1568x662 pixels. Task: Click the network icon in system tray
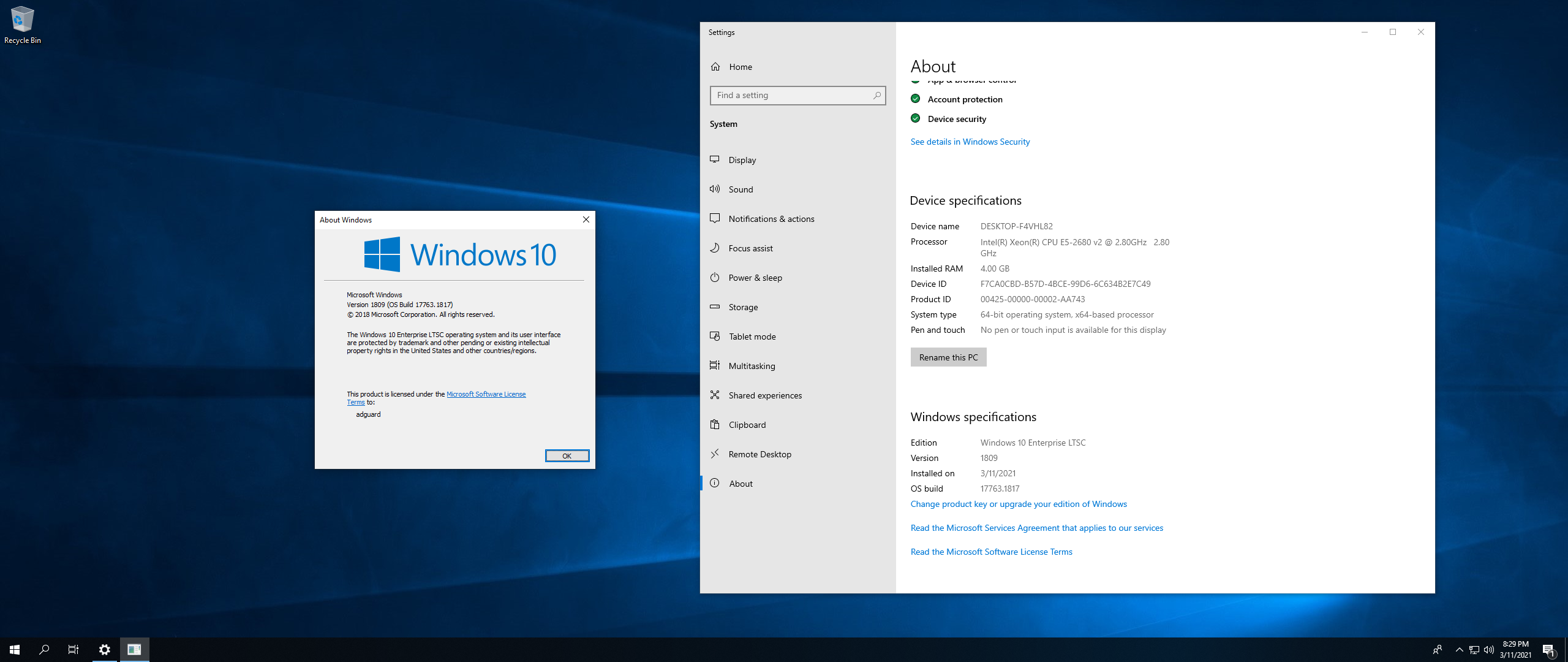click(1474, 650)
